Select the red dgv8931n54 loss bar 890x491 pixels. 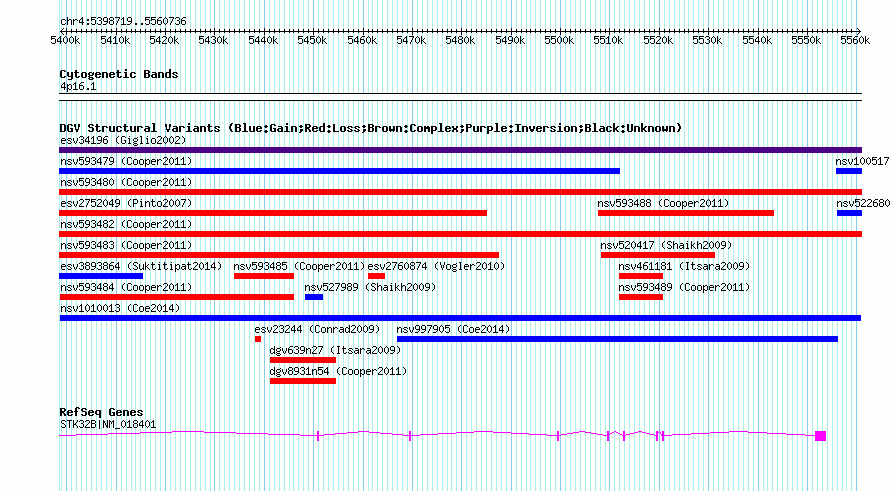pyautogui.click(x=303, y=381)
